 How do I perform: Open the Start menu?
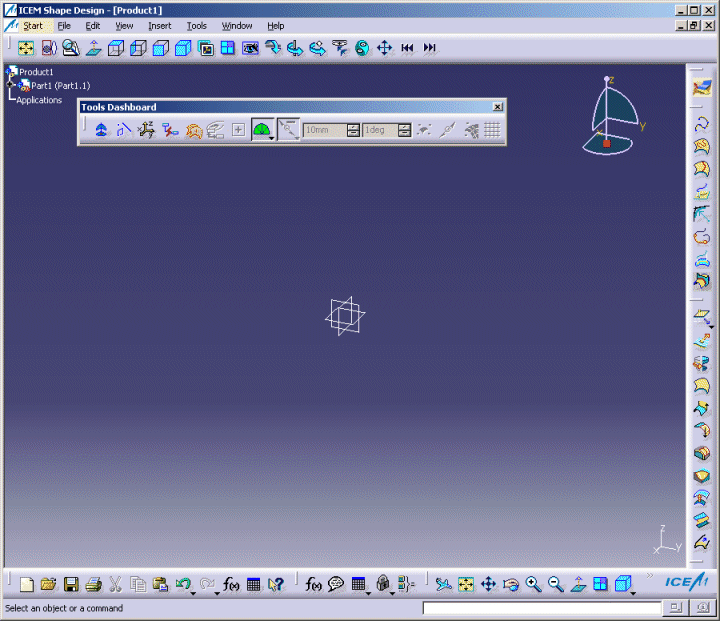[33, 26]
